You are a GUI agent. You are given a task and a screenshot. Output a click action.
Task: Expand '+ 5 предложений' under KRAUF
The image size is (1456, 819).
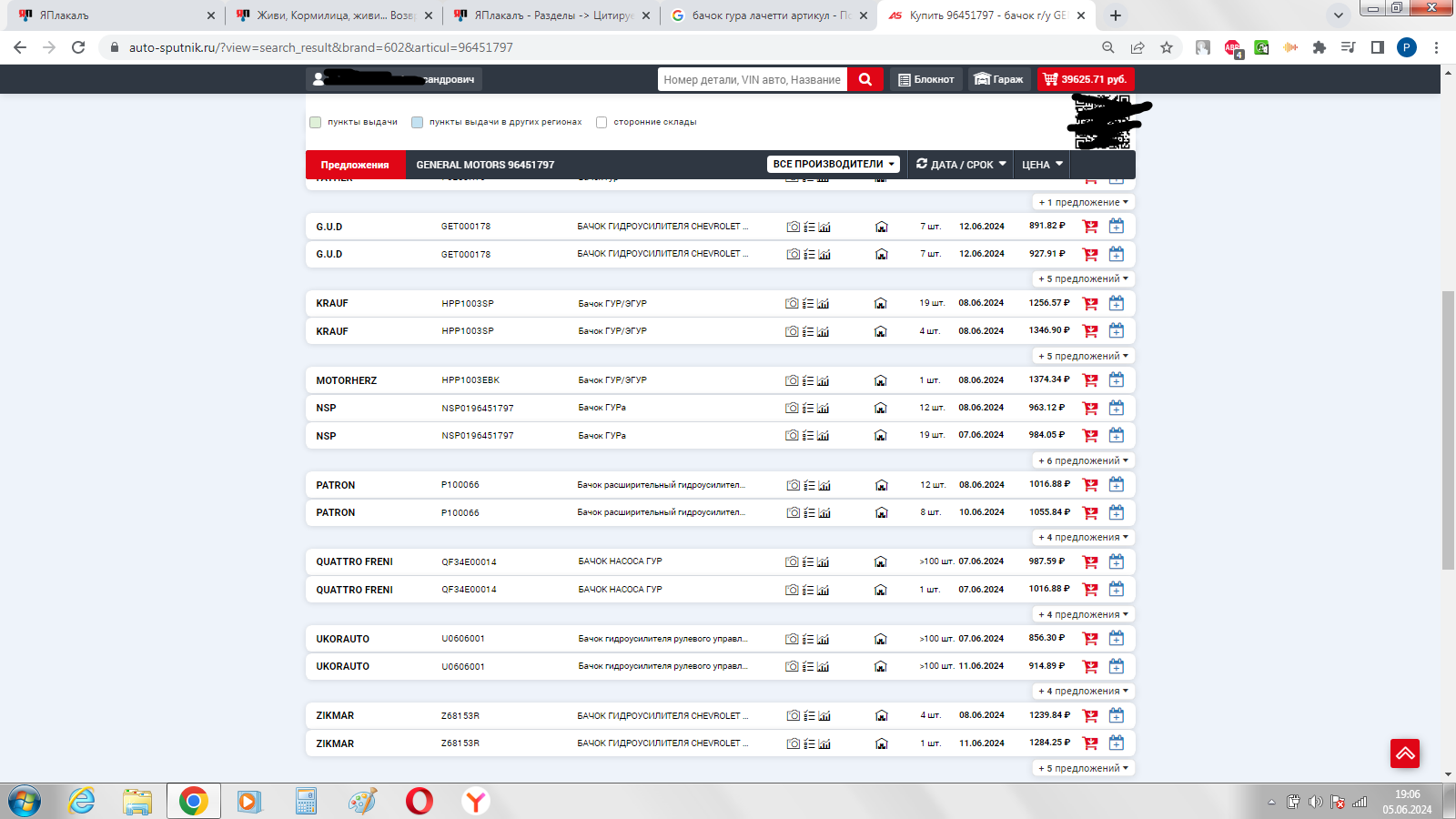point(1084,356)
